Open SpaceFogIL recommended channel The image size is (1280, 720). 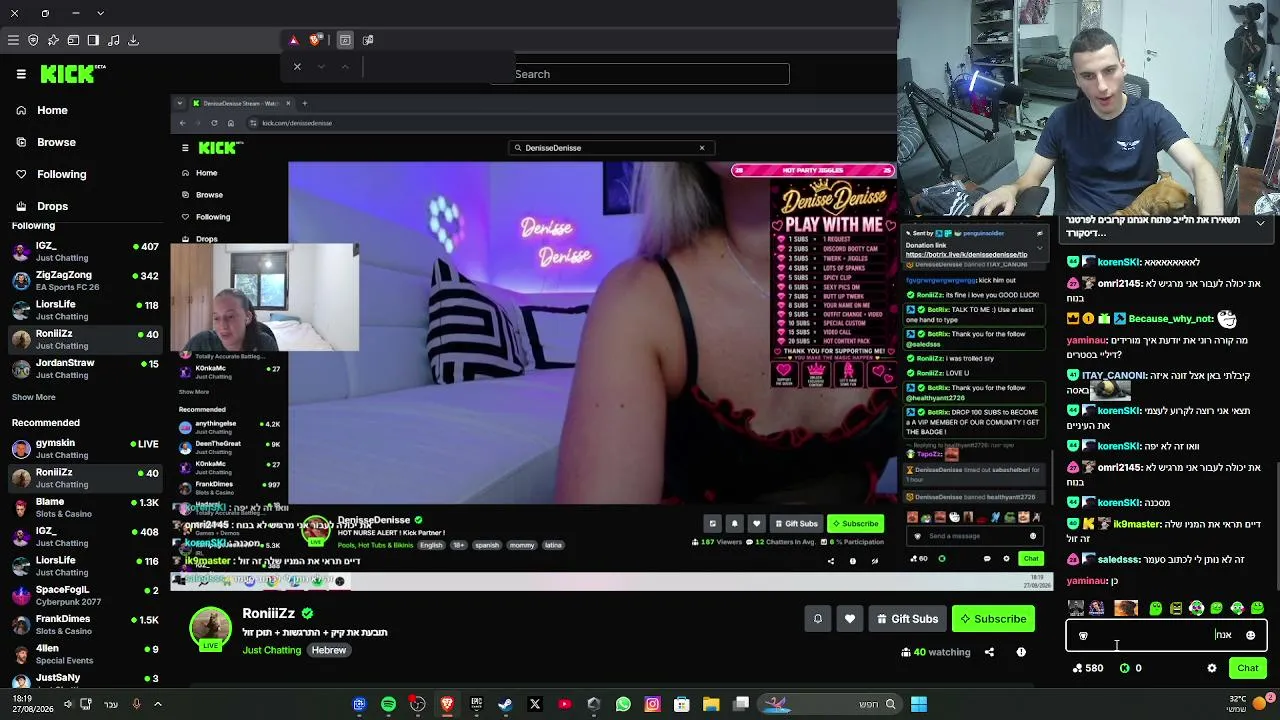[x=84, y=596]
